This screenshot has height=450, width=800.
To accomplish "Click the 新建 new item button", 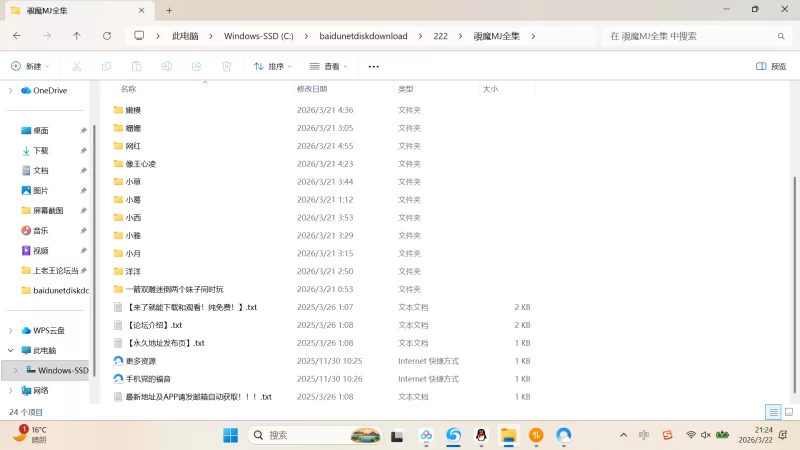I will tap(31, 66).
